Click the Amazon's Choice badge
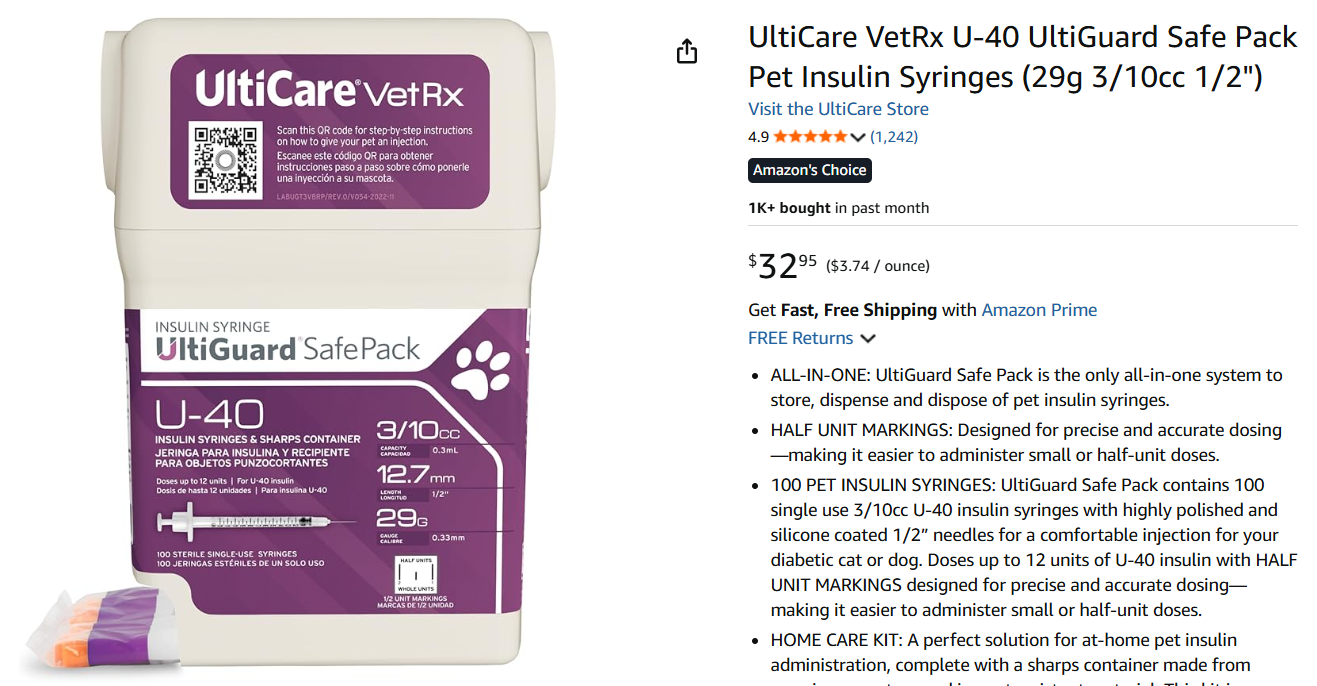 click(810, 170)
